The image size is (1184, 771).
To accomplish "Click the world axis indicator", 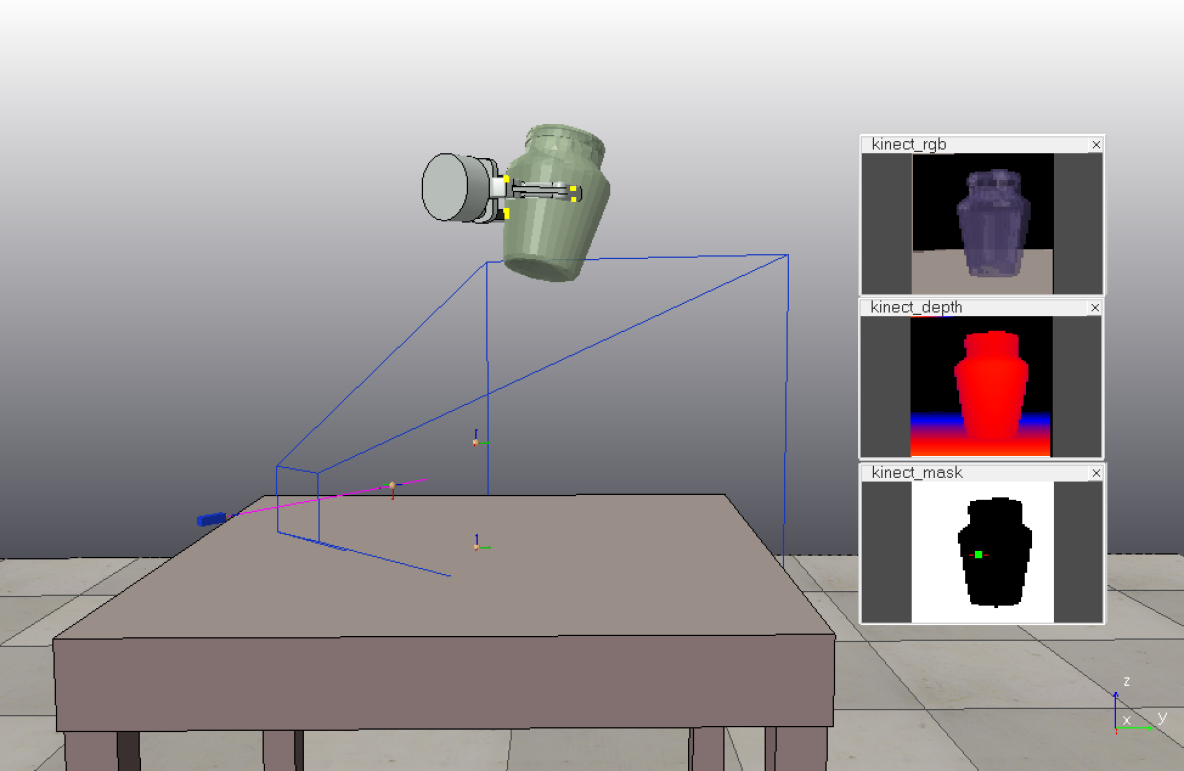I will point(1136,706).
